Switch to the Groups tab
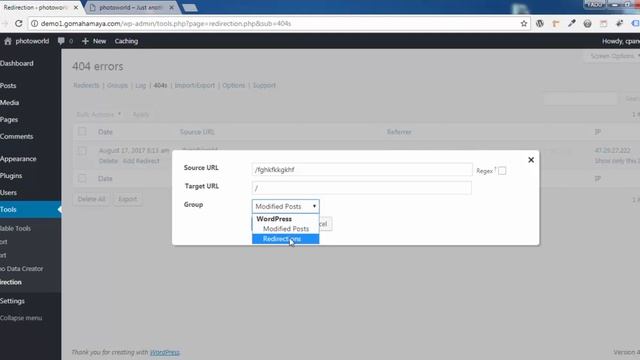Viewport: 640px width, 360px height. (x=117, y=85)
